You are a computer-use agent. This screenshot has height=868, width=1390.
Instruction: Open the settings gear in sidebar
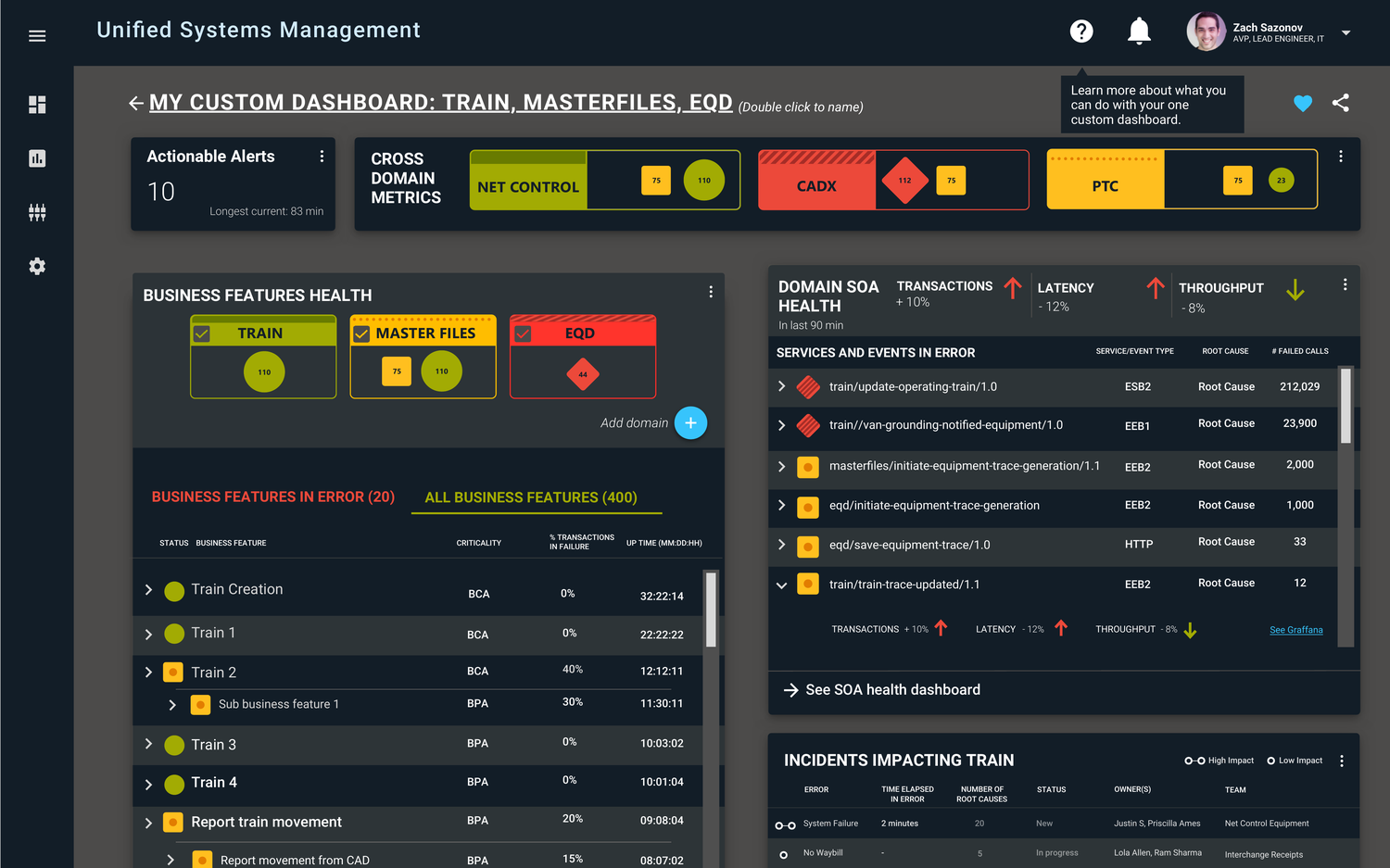click(x=37, y=267)
